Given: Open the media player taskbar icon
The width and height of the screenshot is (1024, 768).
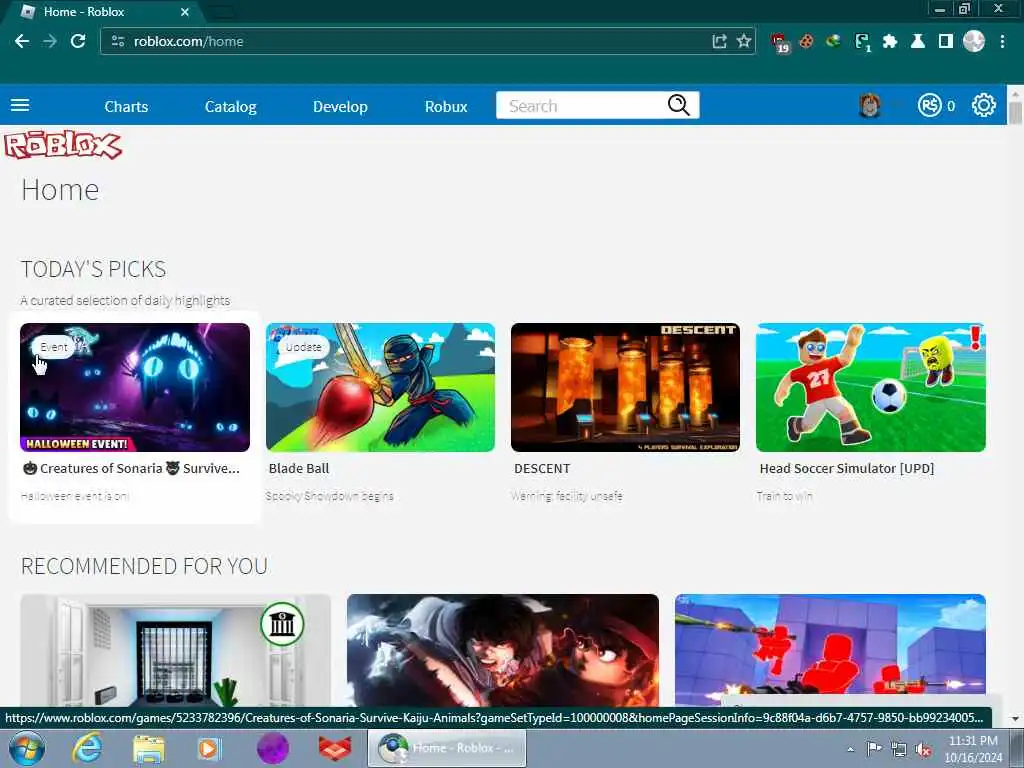Looking at the screenshot, I should [x=209, y=748].
